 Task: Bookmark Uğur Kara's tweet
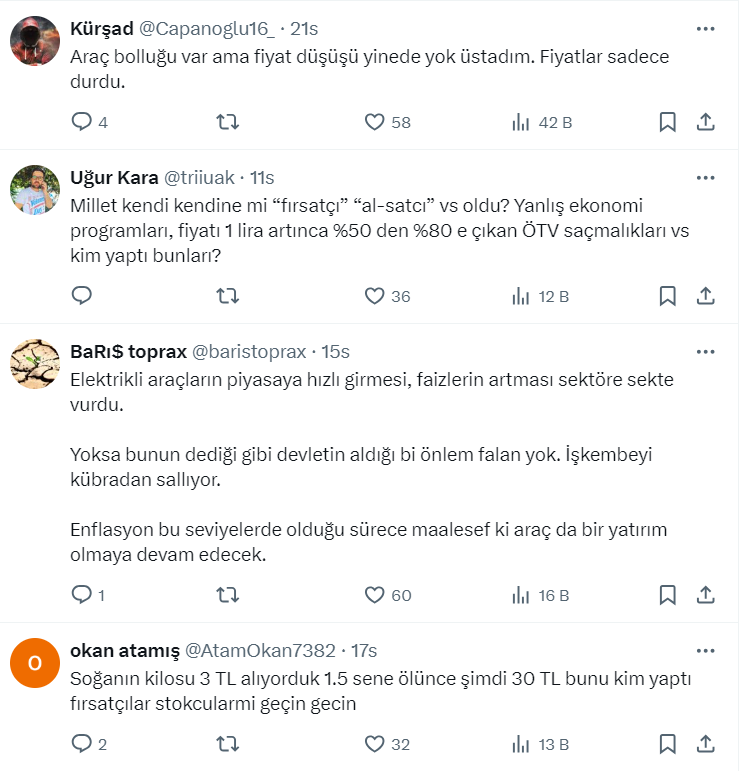[x=668, y=296]
